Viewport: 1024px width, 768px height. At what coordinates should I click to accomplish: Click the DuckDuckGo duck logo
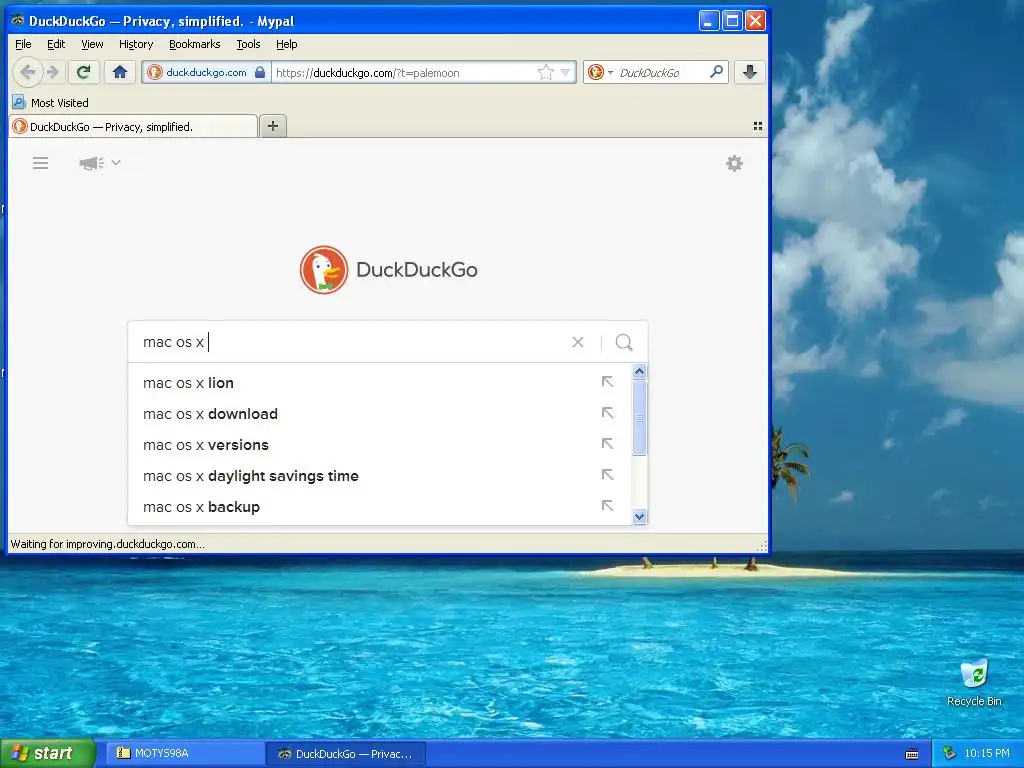[x=324, y=270]
